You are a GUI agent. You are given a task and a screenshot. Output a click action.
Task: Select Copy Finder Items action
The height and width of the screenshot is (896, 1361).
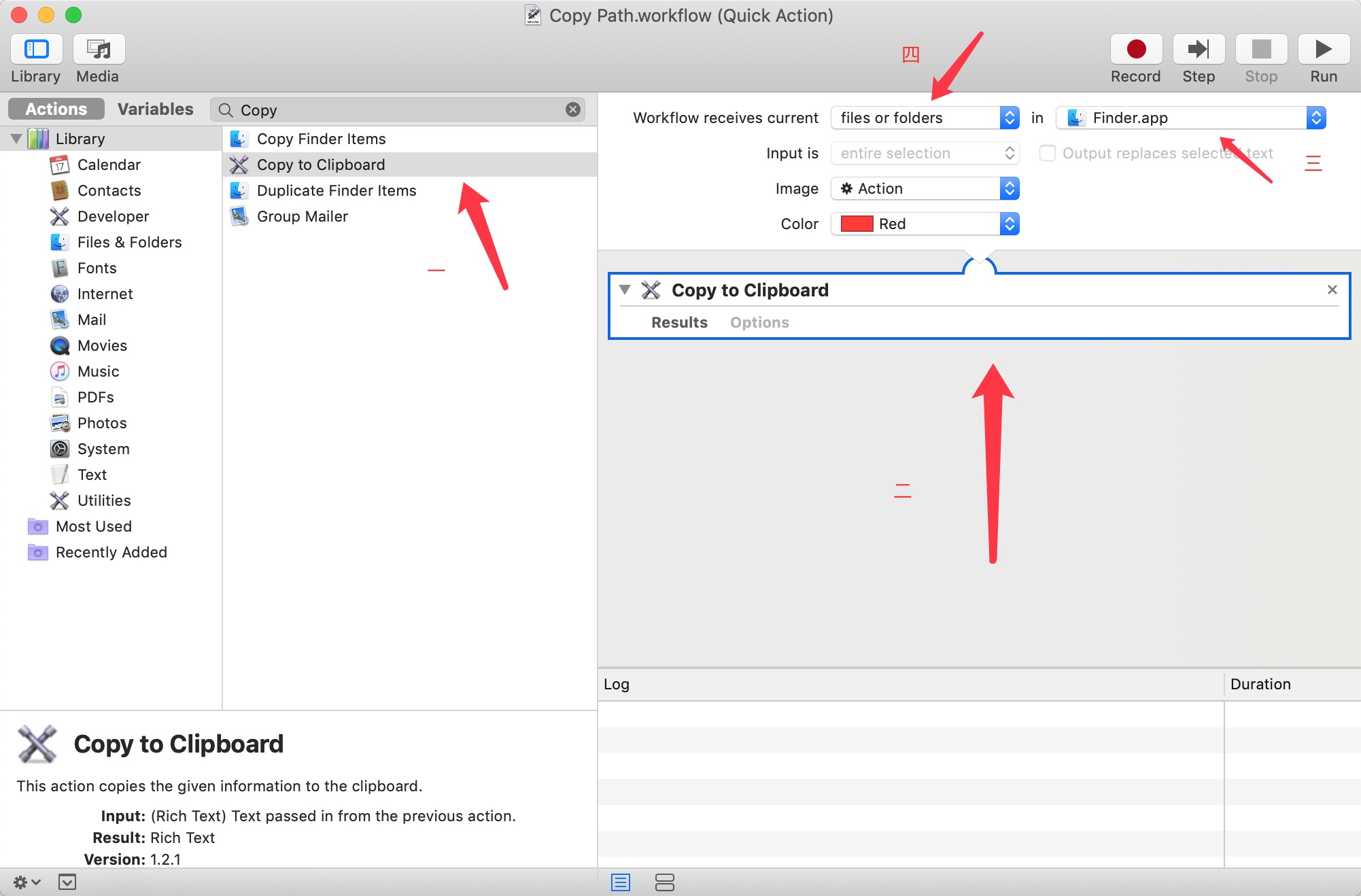pyautogui.click(x=321, y=139)
